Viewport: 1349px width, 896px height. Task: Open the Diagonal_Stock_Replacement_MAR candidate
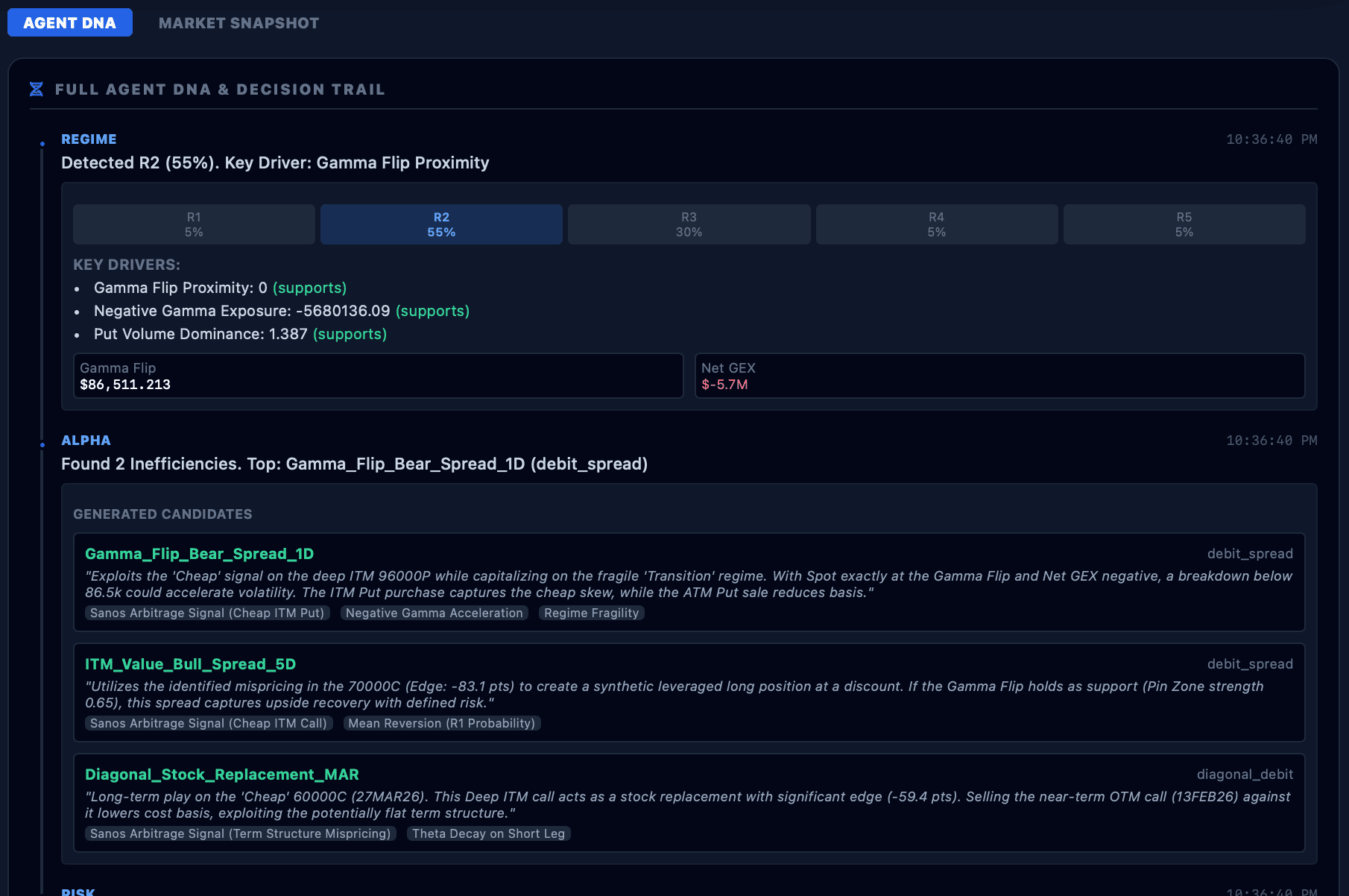[221, 774]
